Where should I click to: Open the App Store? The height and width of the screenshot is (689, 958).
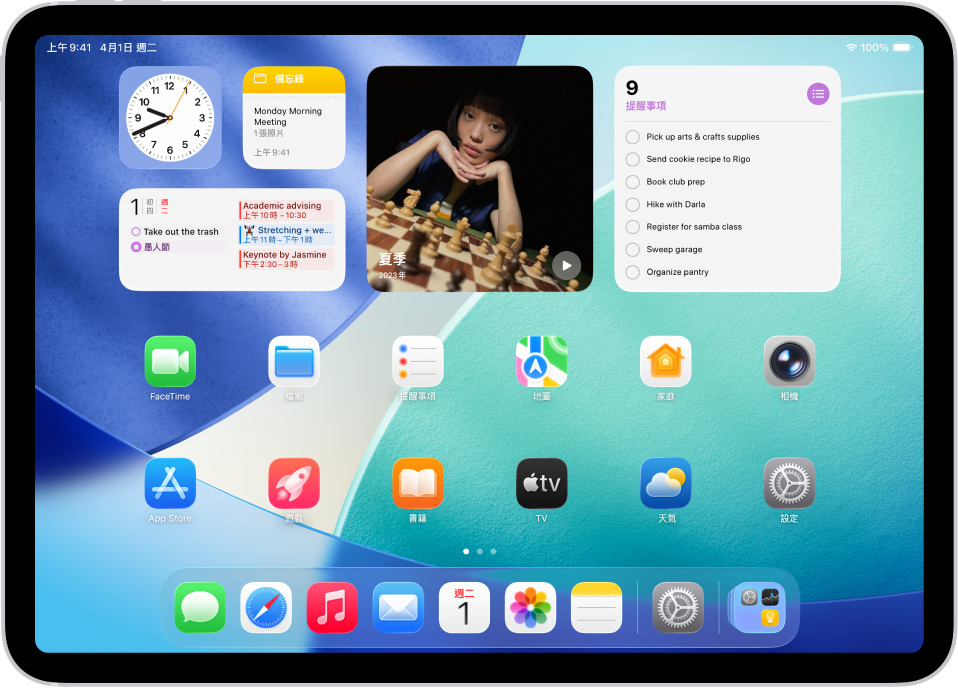coord(170,484)
